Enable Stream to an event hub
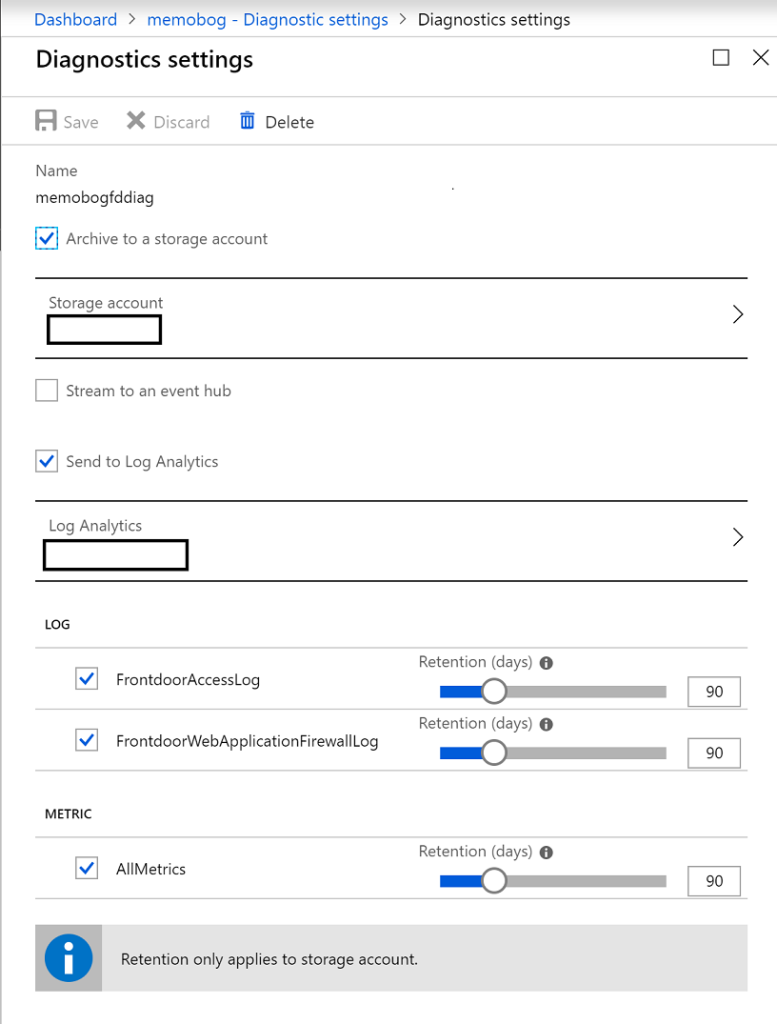 [x=46, y=391]
